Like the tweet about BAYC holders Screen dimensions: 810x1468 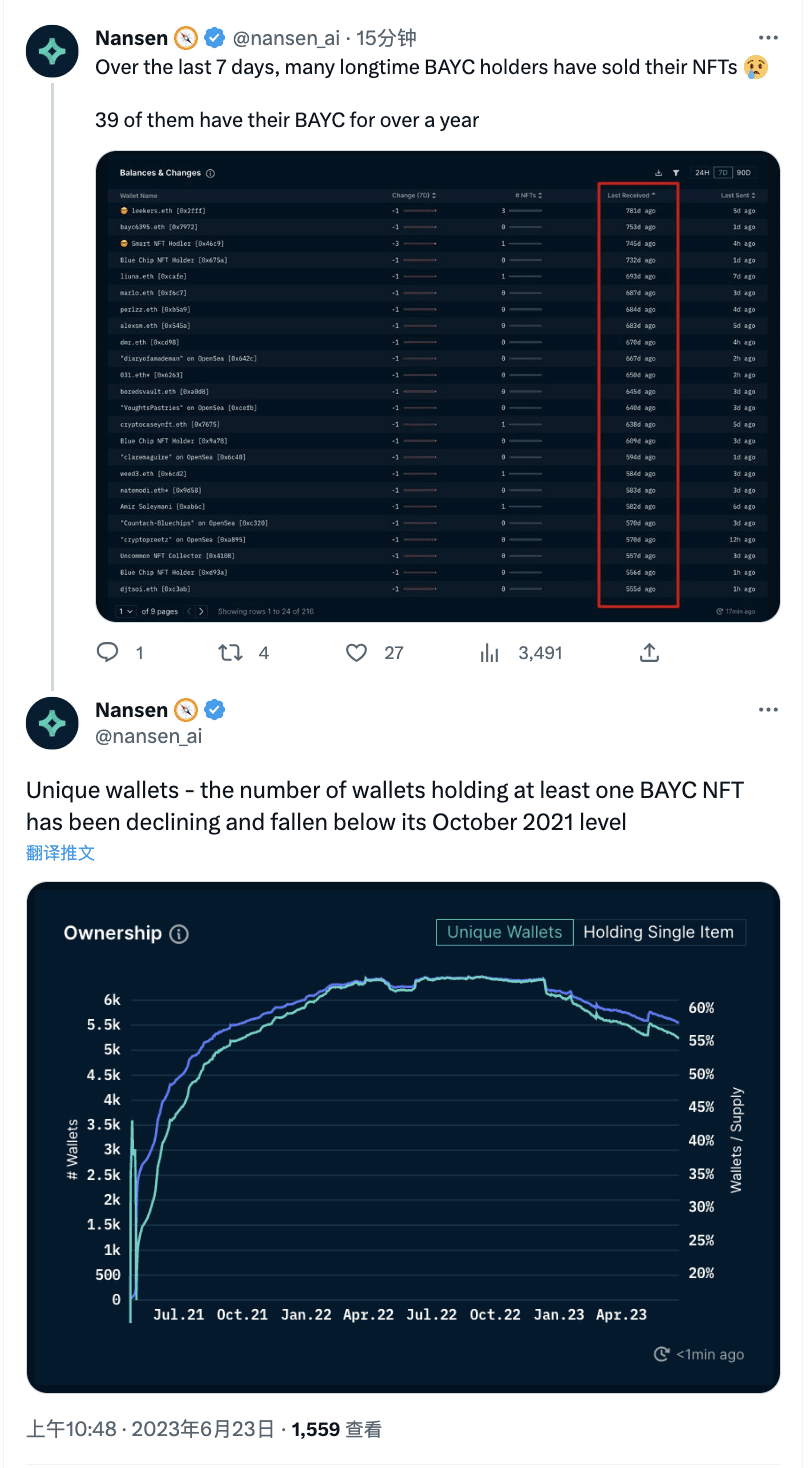356,652
